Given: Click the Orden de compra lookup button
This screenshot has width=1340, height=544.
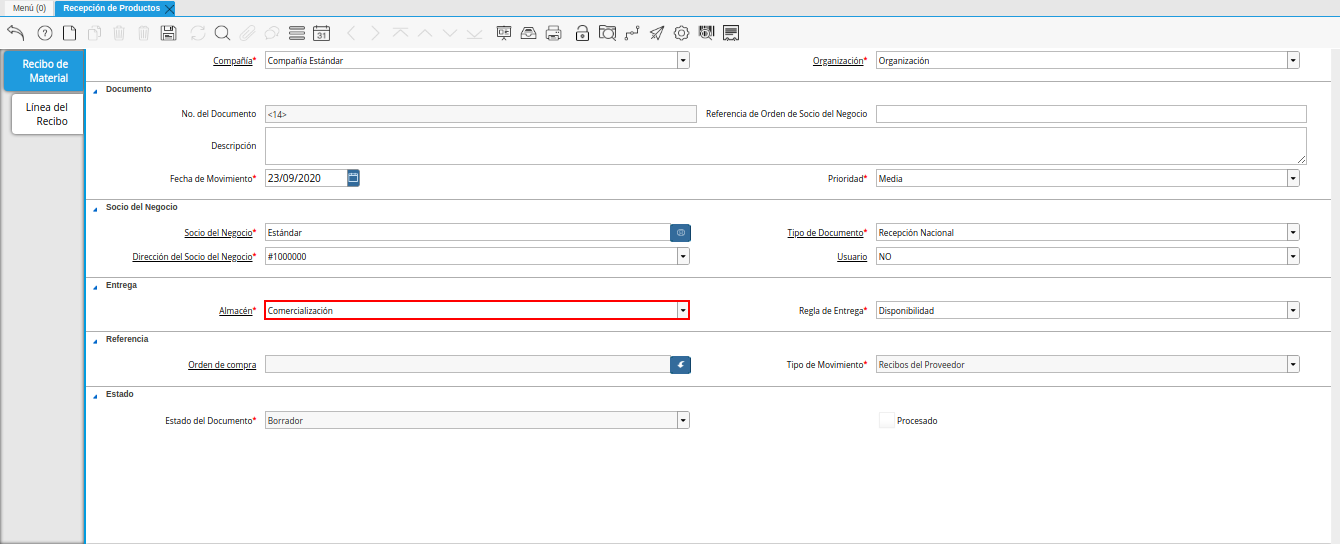Looking at the screenshot, I should (680, 365).
